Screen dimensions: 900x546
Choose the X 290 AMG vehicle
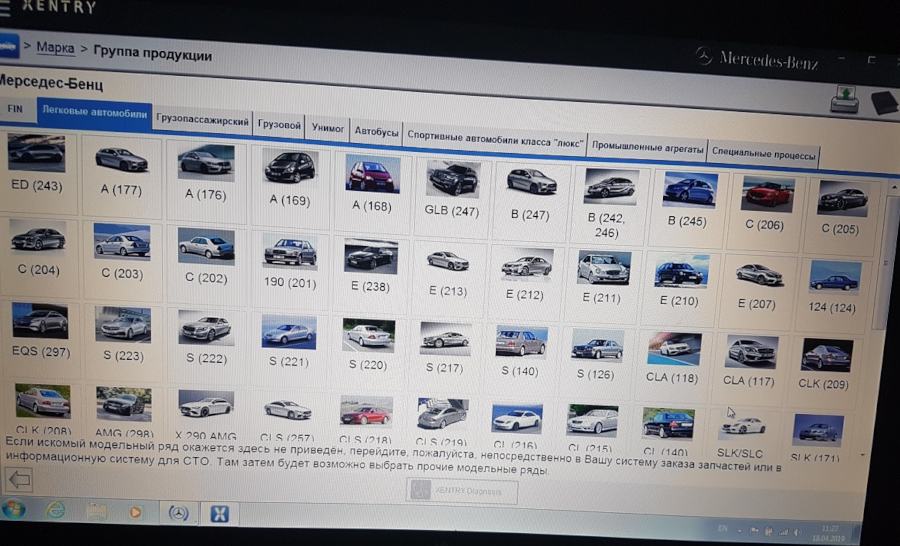[206, 414]
